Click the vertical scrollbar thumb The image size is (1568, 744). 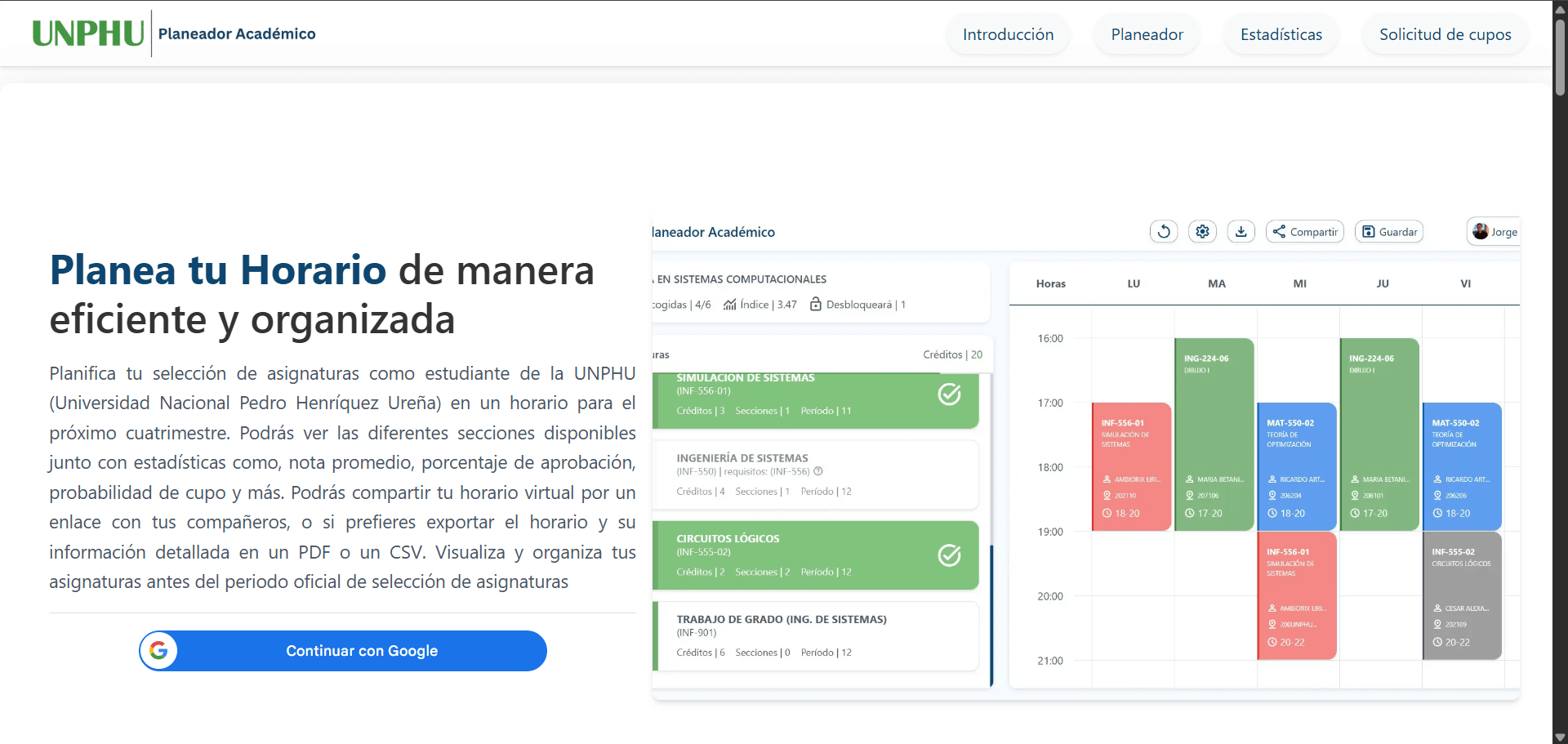(x=1560, y=57)
